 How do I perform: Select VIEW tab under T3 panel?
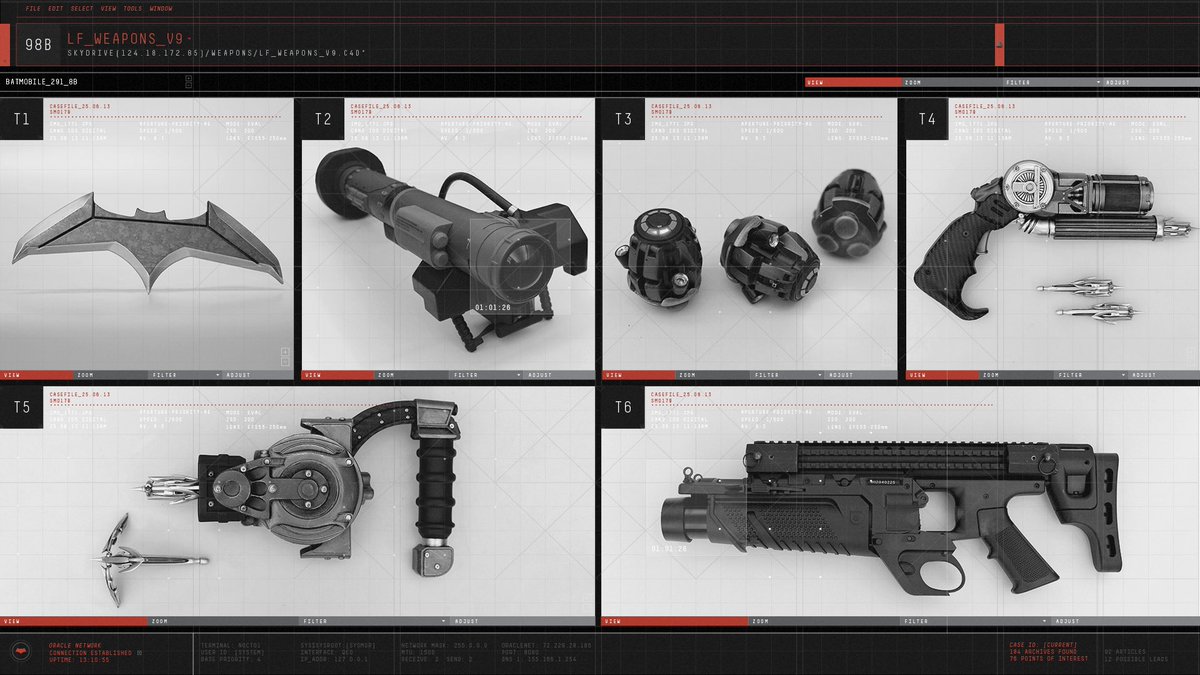(639, 375)
